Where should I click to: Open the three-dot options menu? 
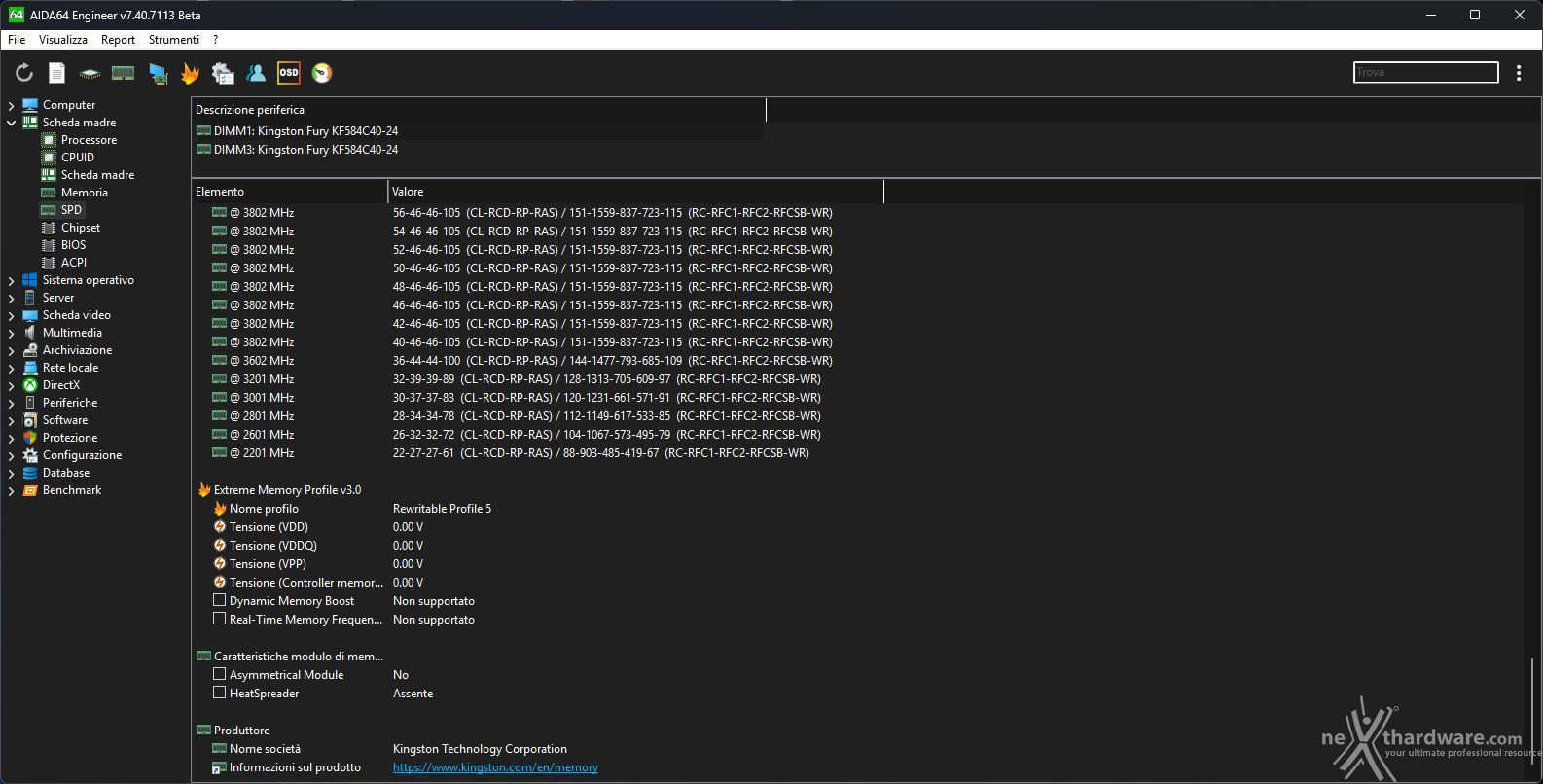click(1519, 73)
